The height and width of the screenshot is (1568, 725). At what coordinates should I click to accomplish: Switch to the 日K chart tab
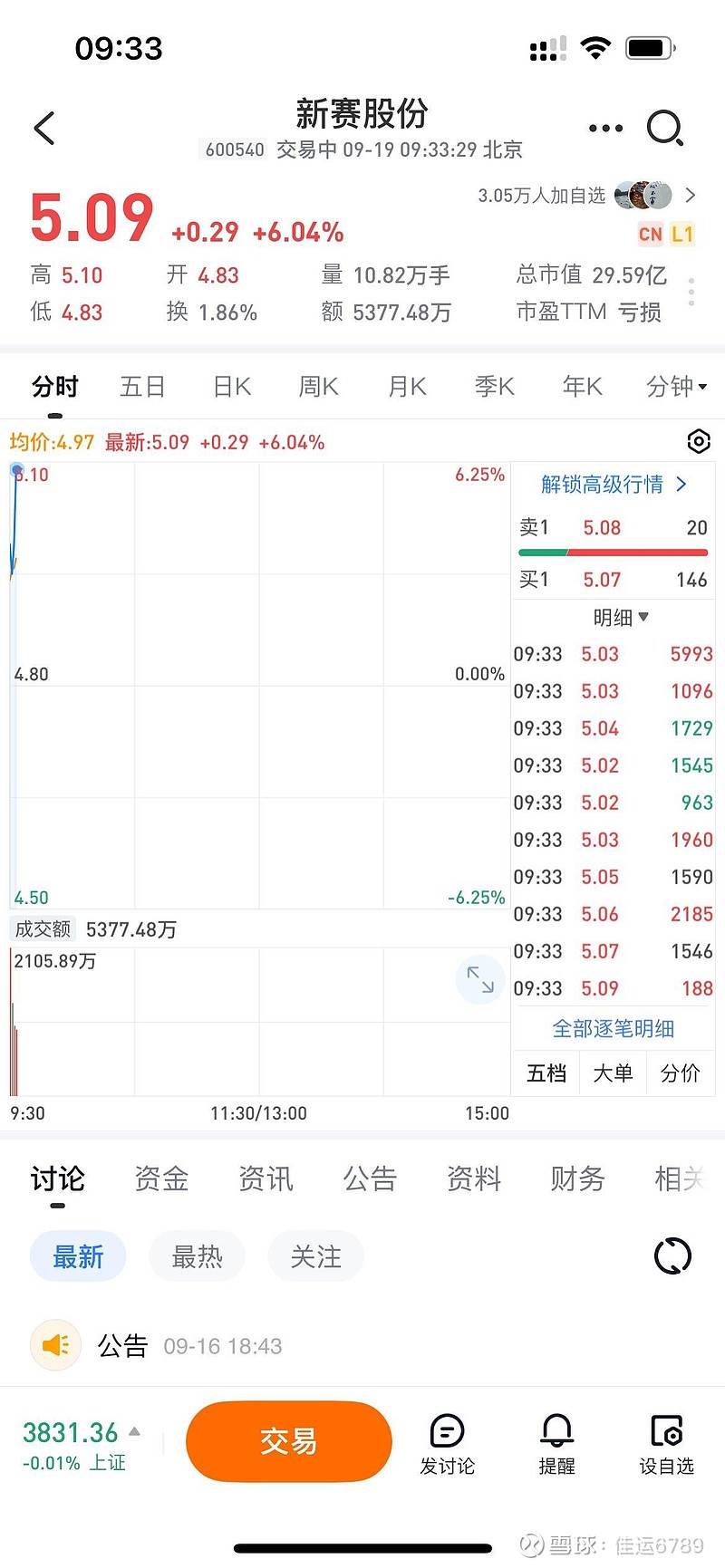232,387
